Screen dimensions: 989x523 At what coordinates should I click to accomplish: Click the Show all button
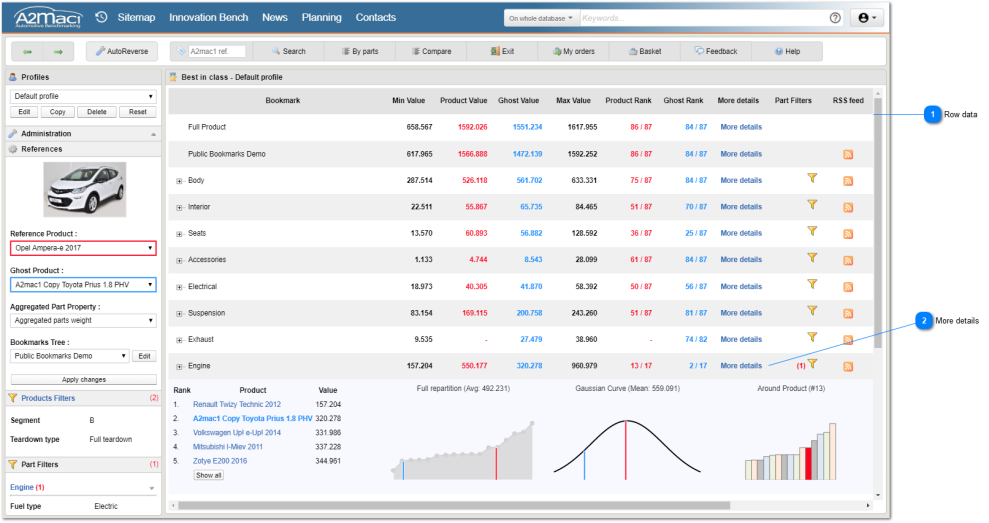click(209, 476)
